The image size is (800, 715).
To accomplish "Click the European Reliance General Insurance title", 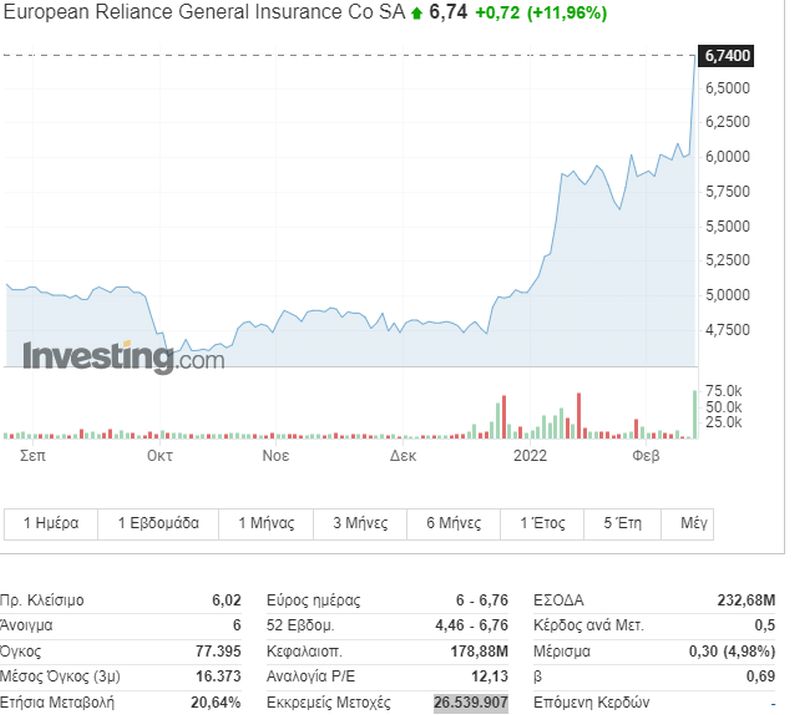I will click(x=204, y=12).
